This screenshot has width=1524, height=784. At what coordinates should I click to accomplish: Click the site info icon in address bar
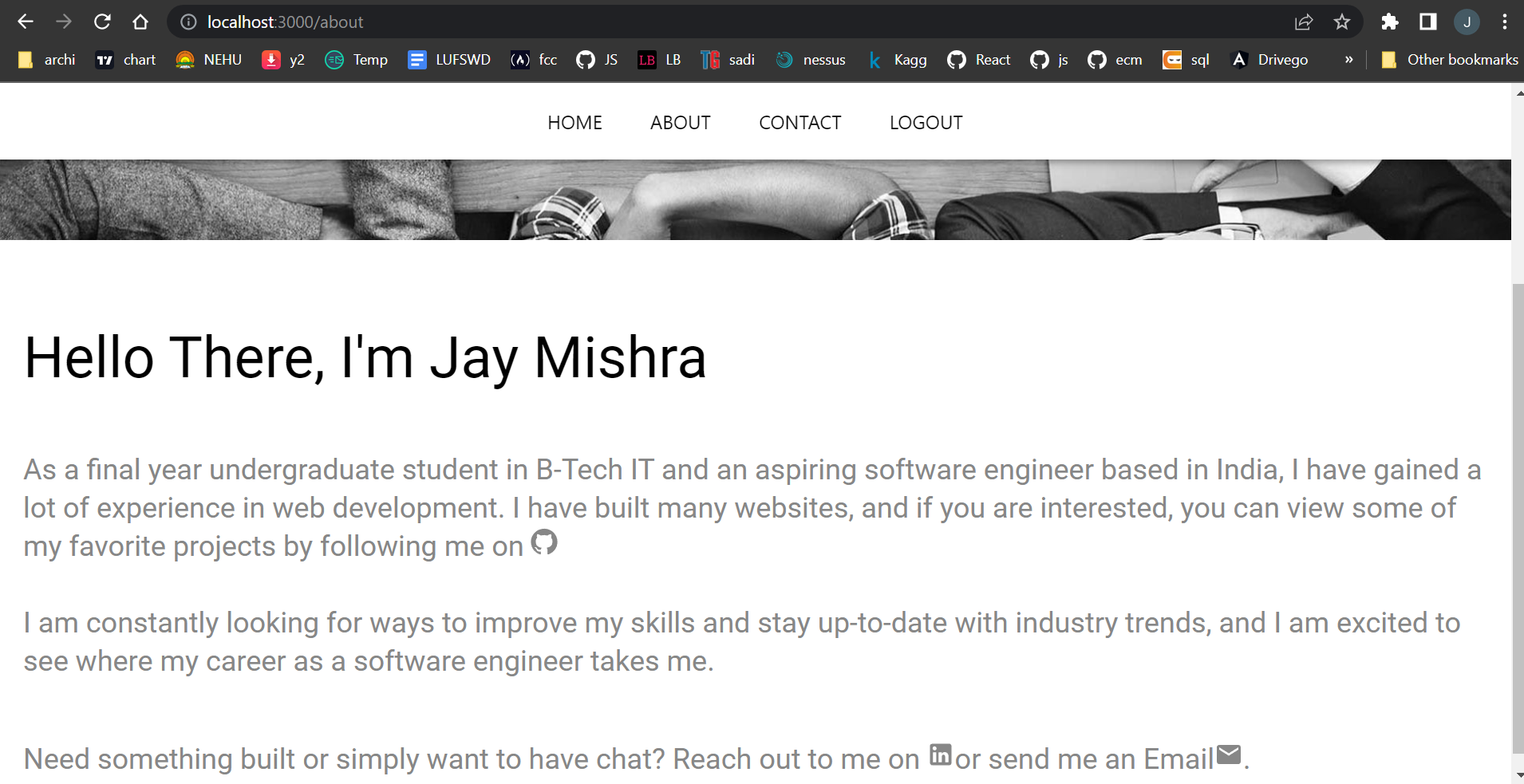click(x=188, y=22)
